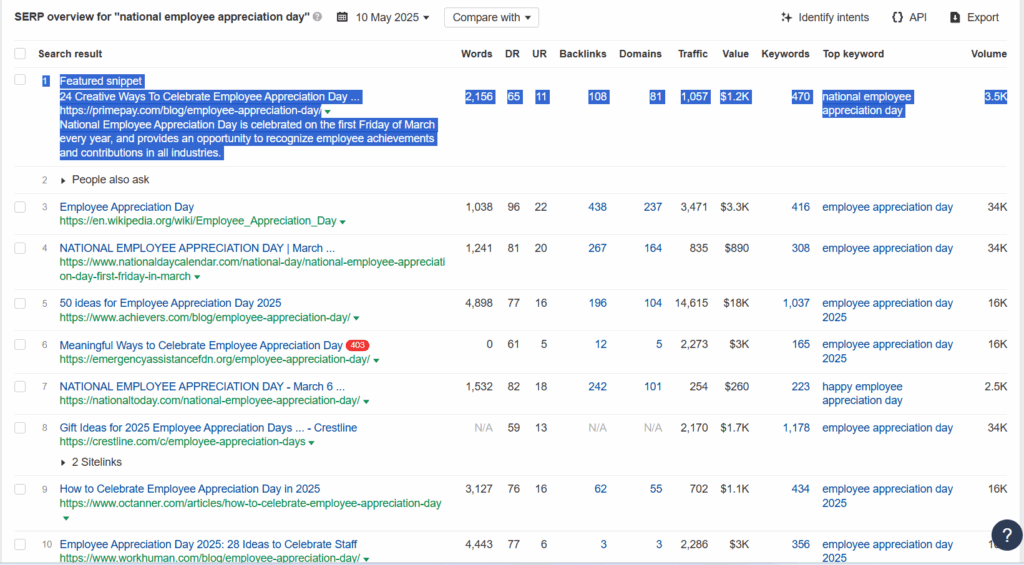Image resolution: width=1024 pixels, height=565 pixels.
Task: Open dropdown arrow next to nationaltoday.com URL
Action: 366,402
